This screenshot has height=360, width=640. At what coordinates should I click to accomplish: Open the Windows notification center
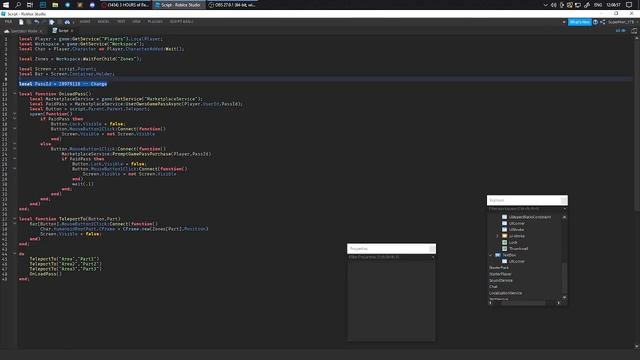629,5
